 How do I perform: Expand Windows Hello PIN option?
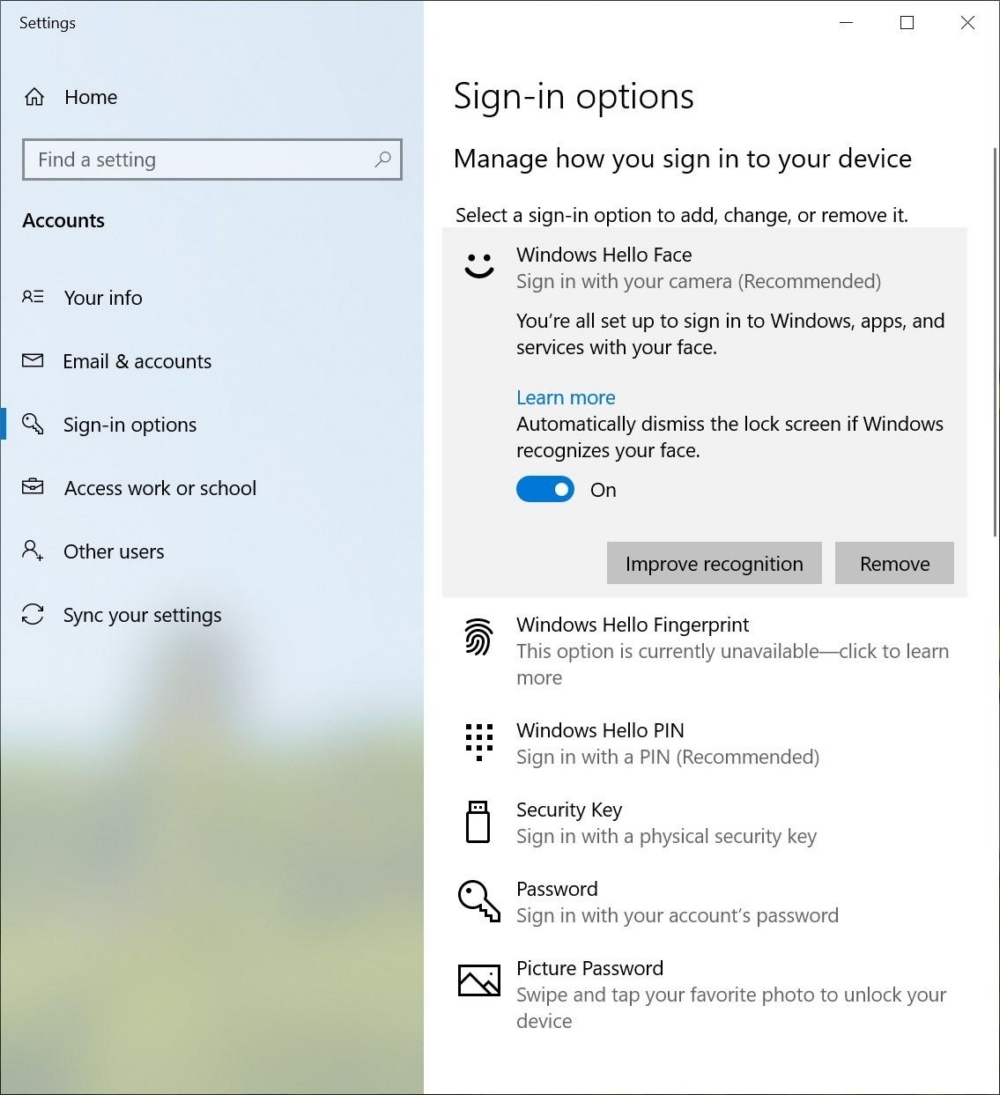[705, 743]
